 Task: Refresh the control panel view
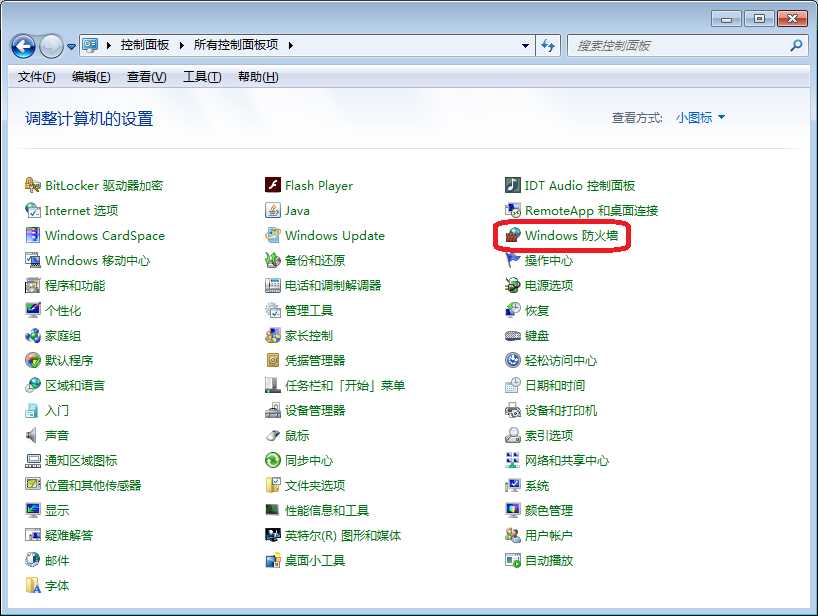tap(548, 46)
